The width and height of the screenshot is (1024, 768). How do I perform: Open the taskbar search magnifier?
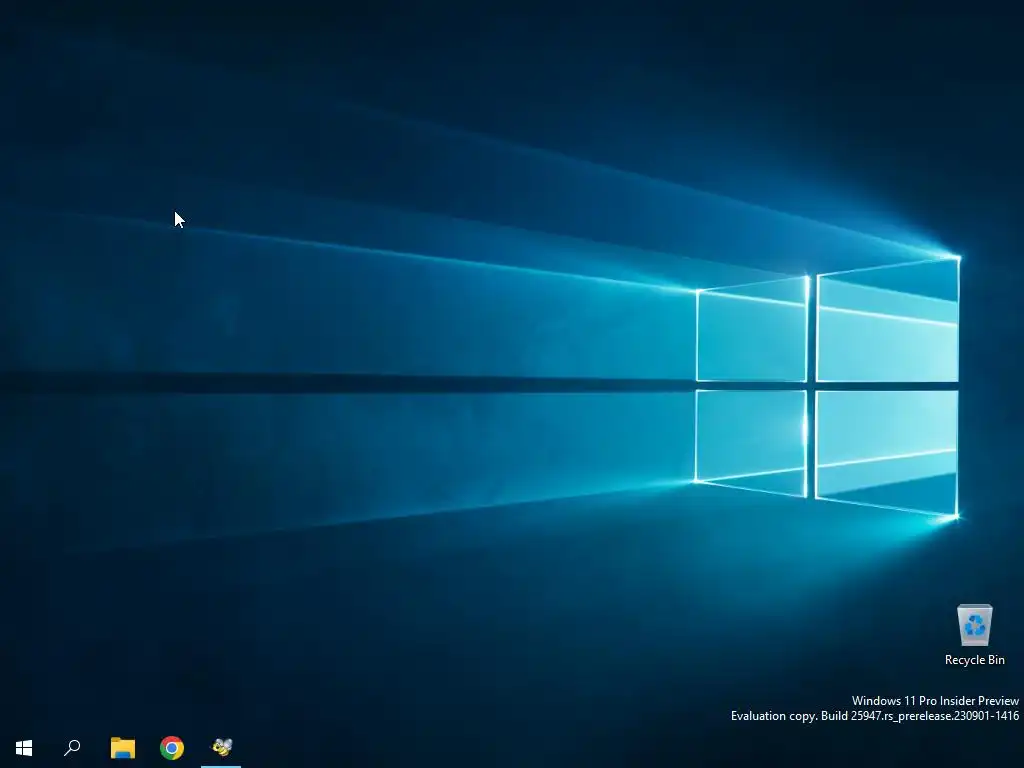[72, 748]
